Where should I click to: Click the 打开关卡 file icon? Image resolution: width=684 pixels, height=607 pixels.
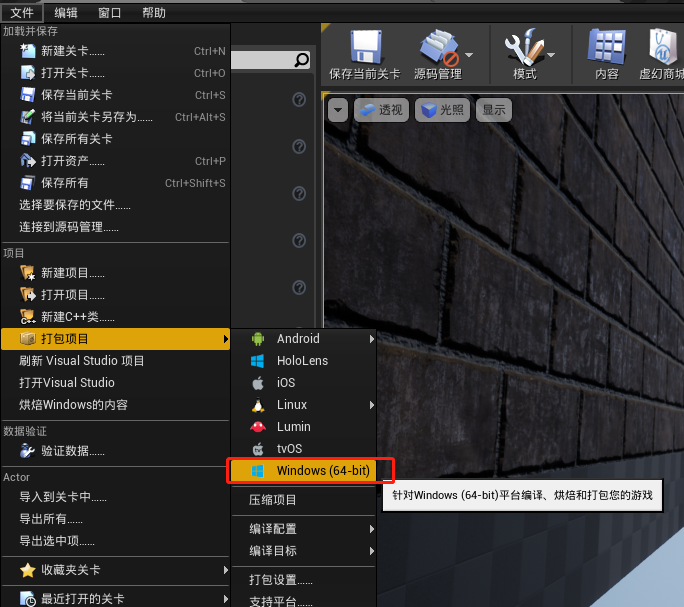(28, 73)
